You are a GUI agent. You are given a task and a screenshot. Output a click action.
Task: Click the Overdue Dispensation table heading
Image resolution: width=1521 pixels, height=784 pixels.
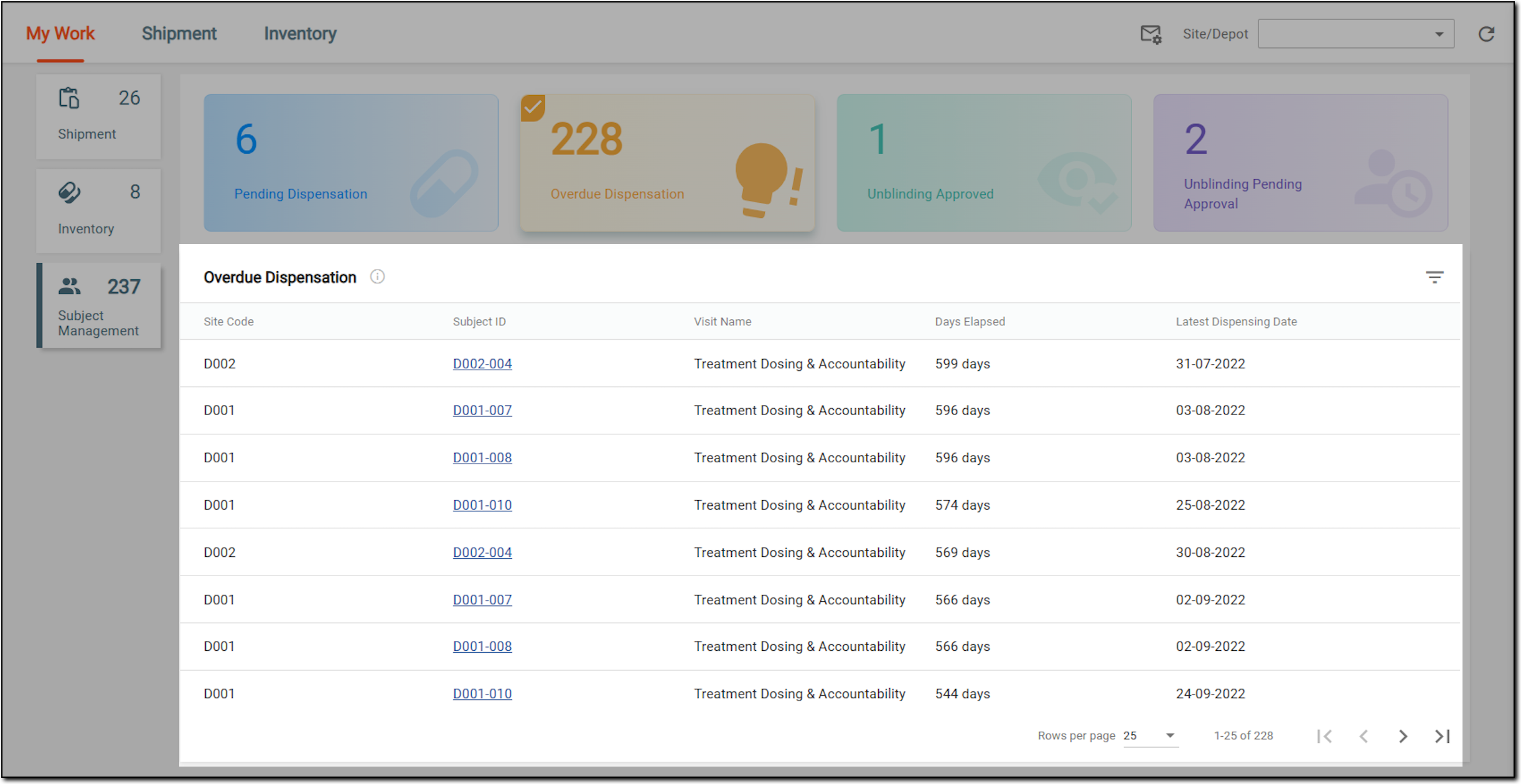280,278
